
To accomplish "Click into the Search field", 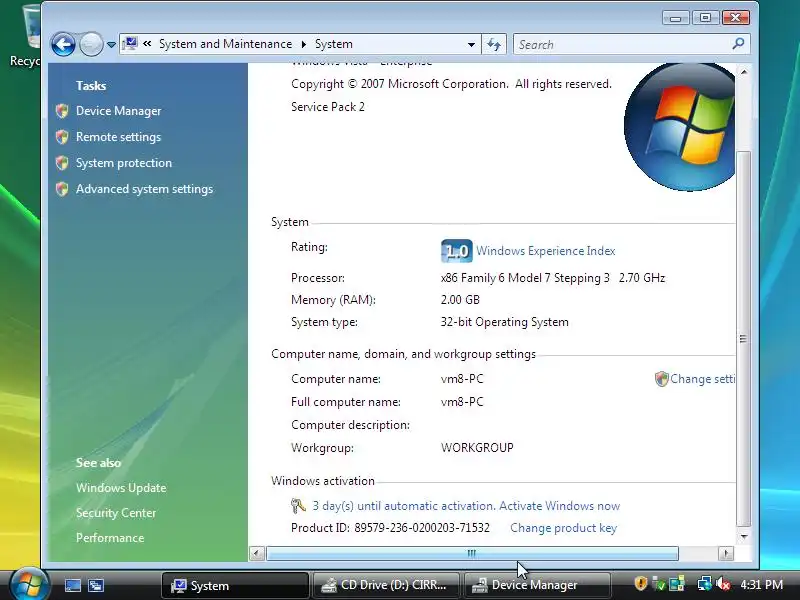I will point(622,44).
